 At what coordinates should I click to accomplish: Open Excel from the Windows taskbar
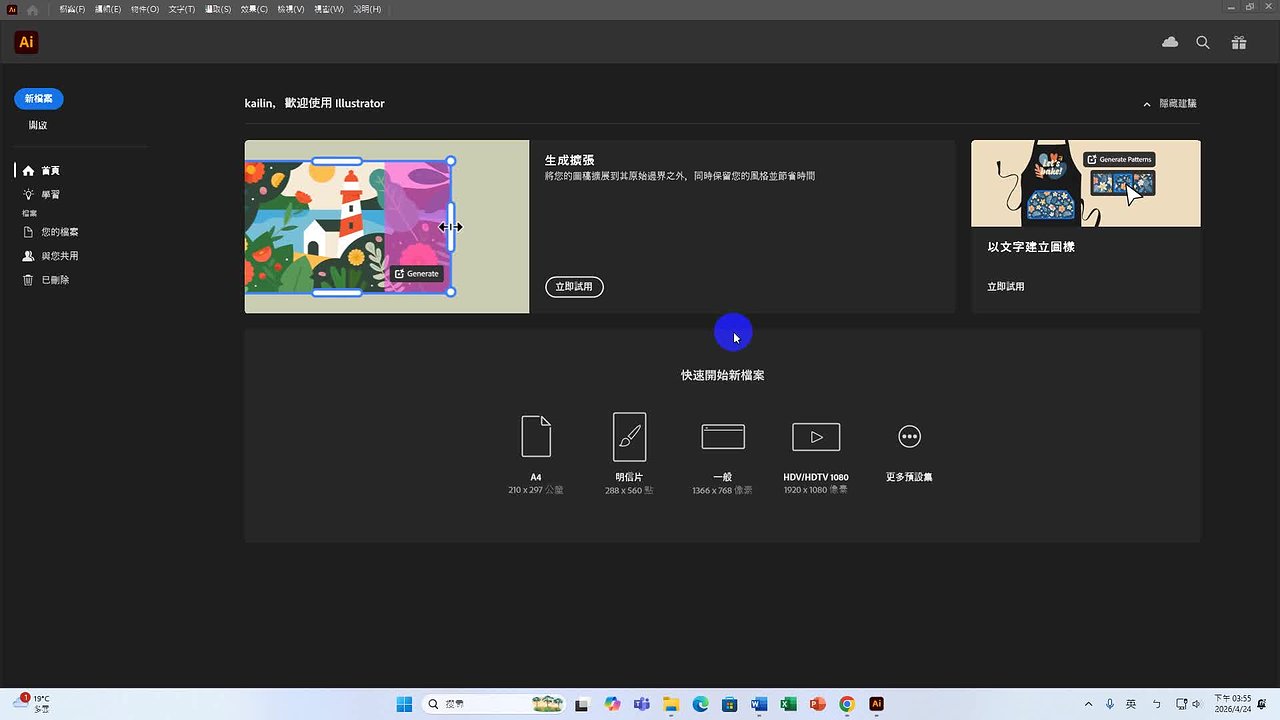click(788, 704)
